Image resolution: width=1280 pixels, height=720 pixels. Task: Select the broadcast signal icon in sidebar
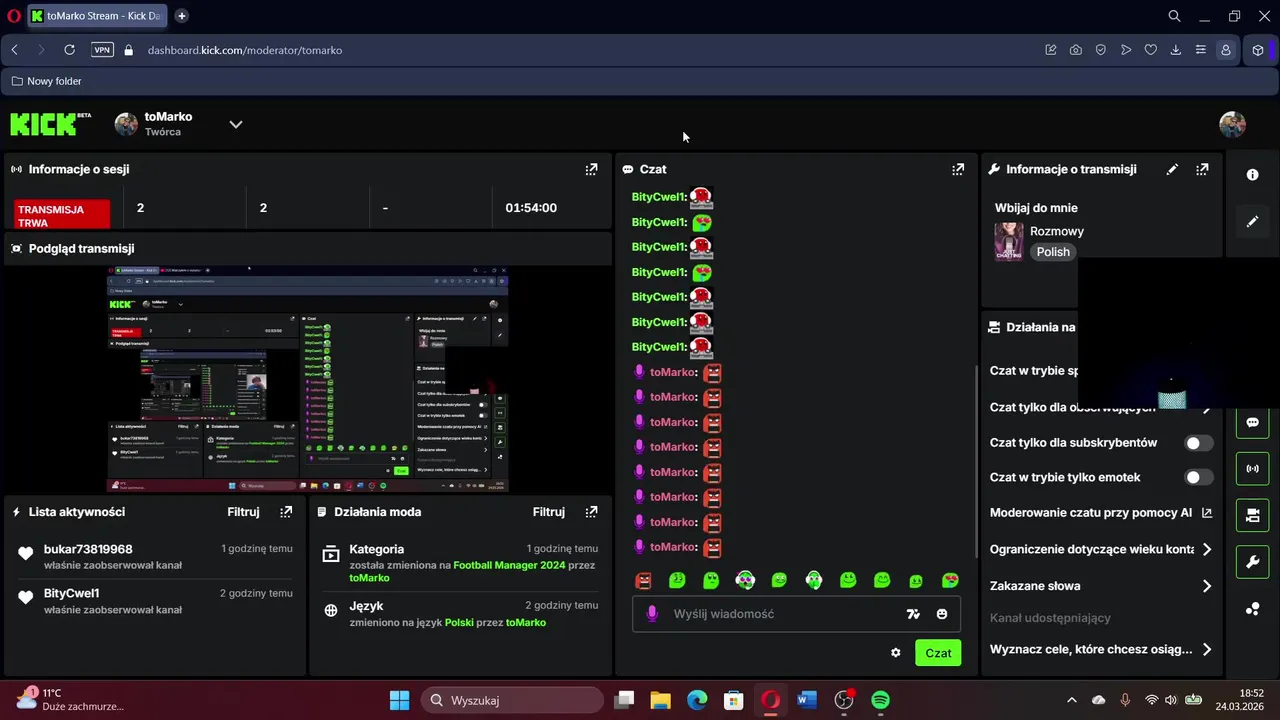[x=1252, y=468]
